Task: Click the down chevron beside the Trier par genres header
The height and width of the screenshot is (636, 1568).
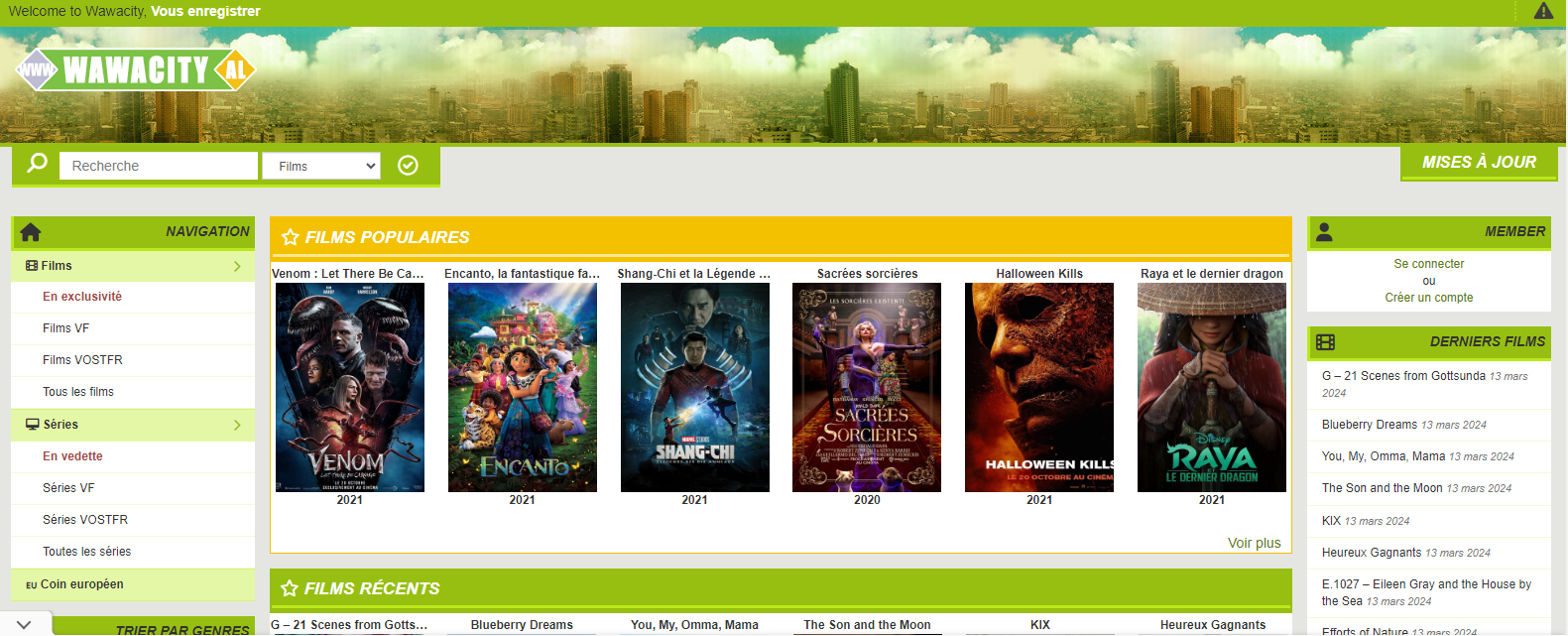Action: point(24,625)
